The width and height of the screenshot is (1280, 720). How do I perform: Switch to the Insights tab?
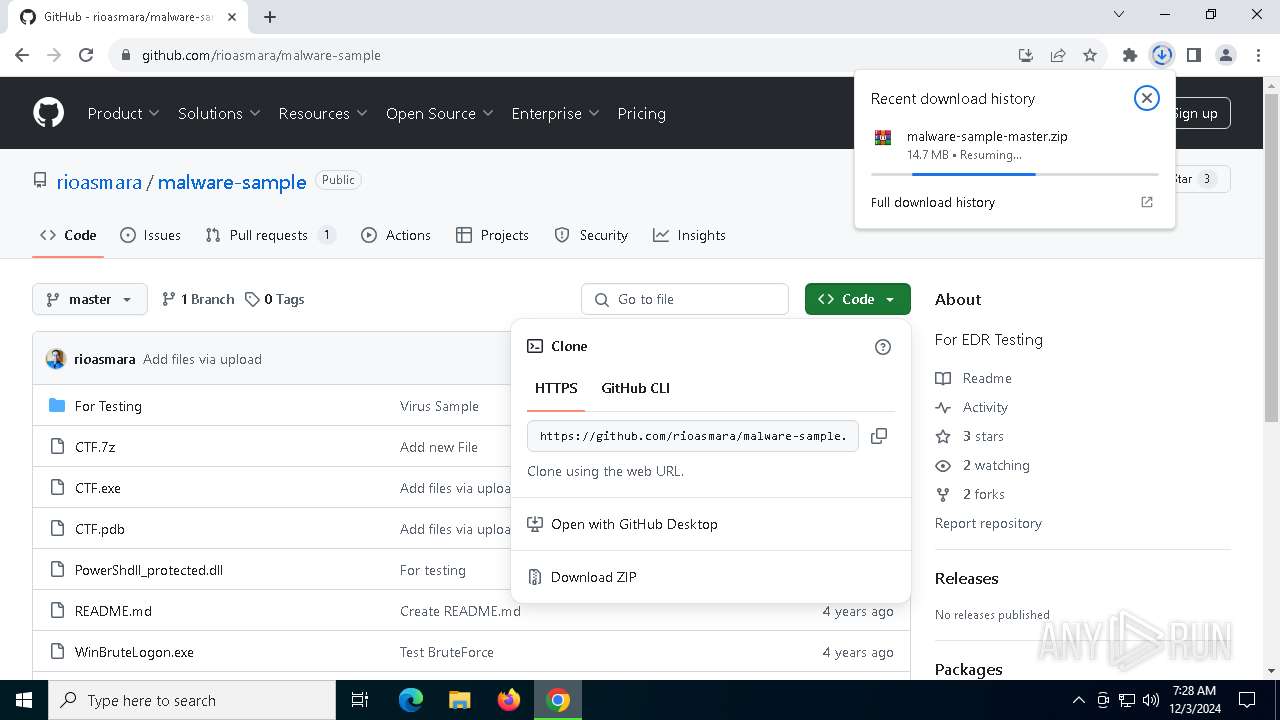[689, 235]
